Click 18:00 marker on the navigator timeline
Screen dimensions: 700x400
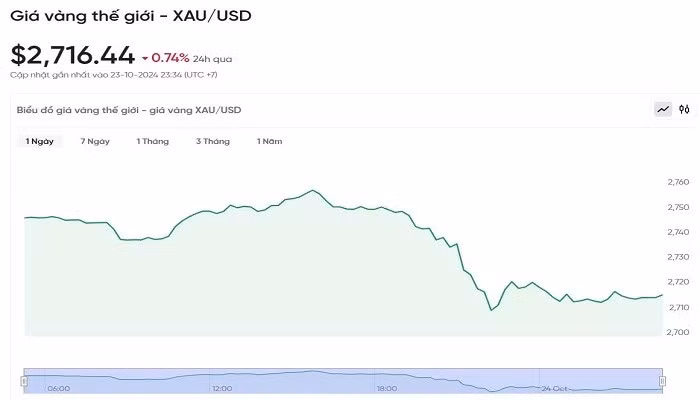coord(386,388)
